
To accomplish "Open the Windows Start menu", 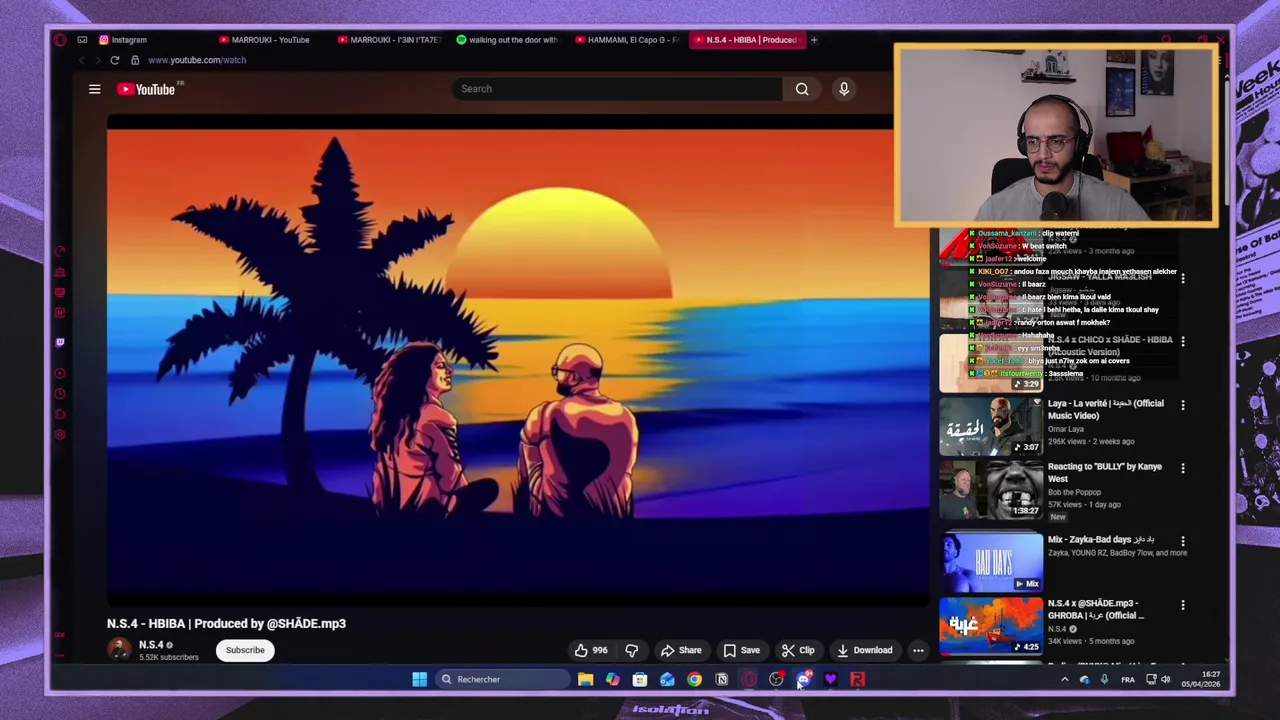I will click(420, 680).
